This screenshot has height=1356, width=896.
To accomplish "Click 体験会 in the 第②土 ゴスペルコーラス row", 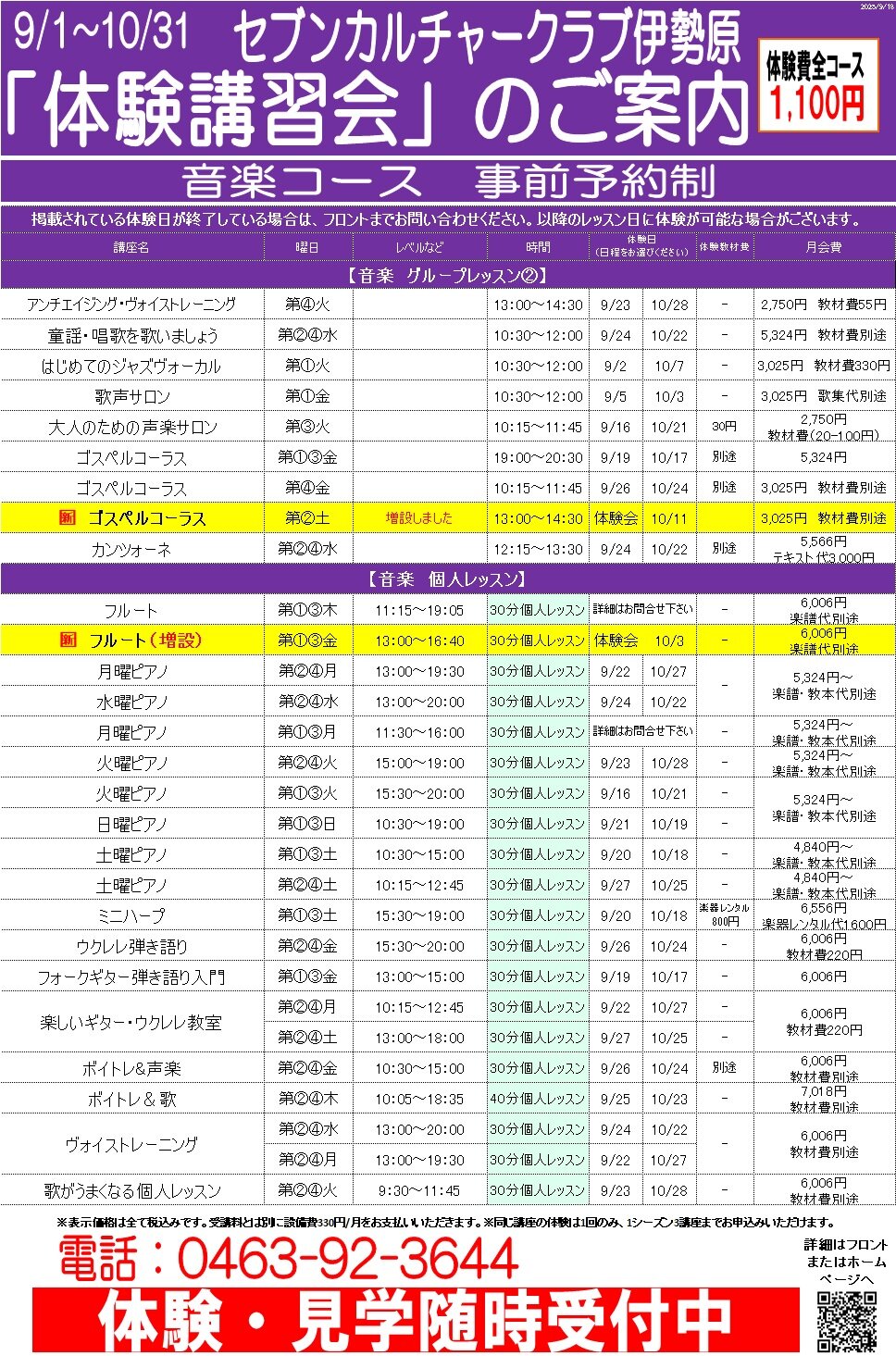I will (x=616, y=518).
